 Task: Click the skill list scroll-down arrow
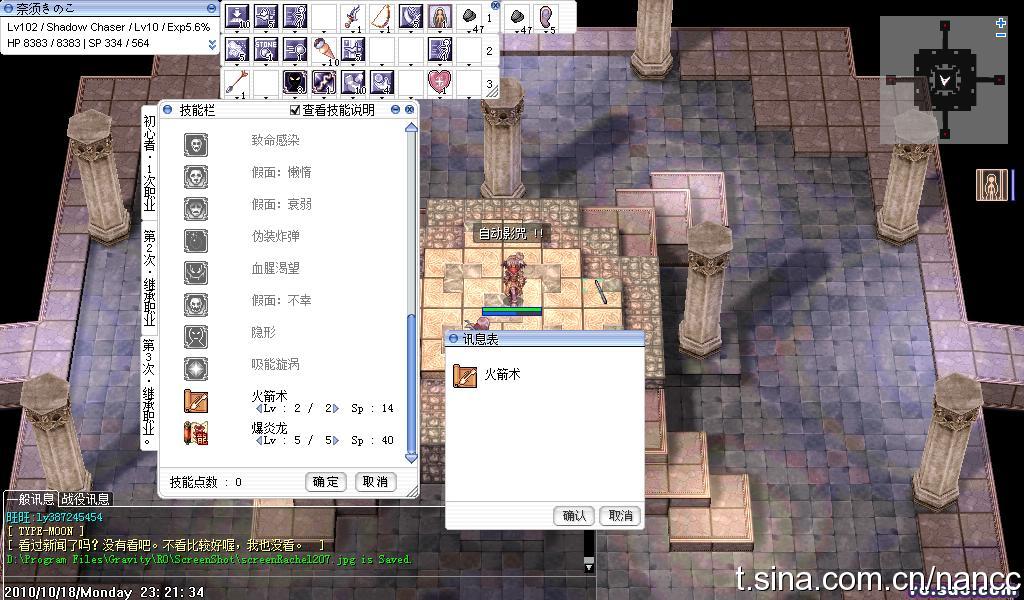(411, 458)
